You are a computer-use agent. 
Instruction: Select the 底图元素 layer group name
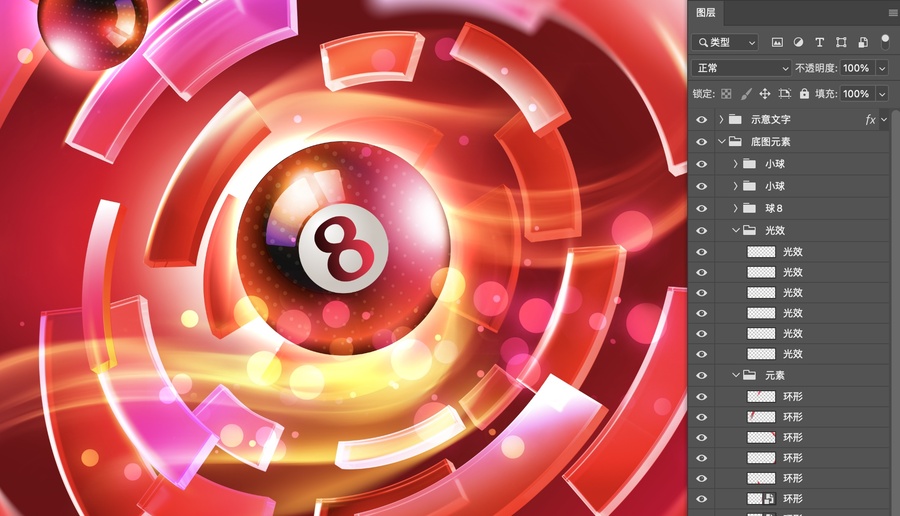771,142
